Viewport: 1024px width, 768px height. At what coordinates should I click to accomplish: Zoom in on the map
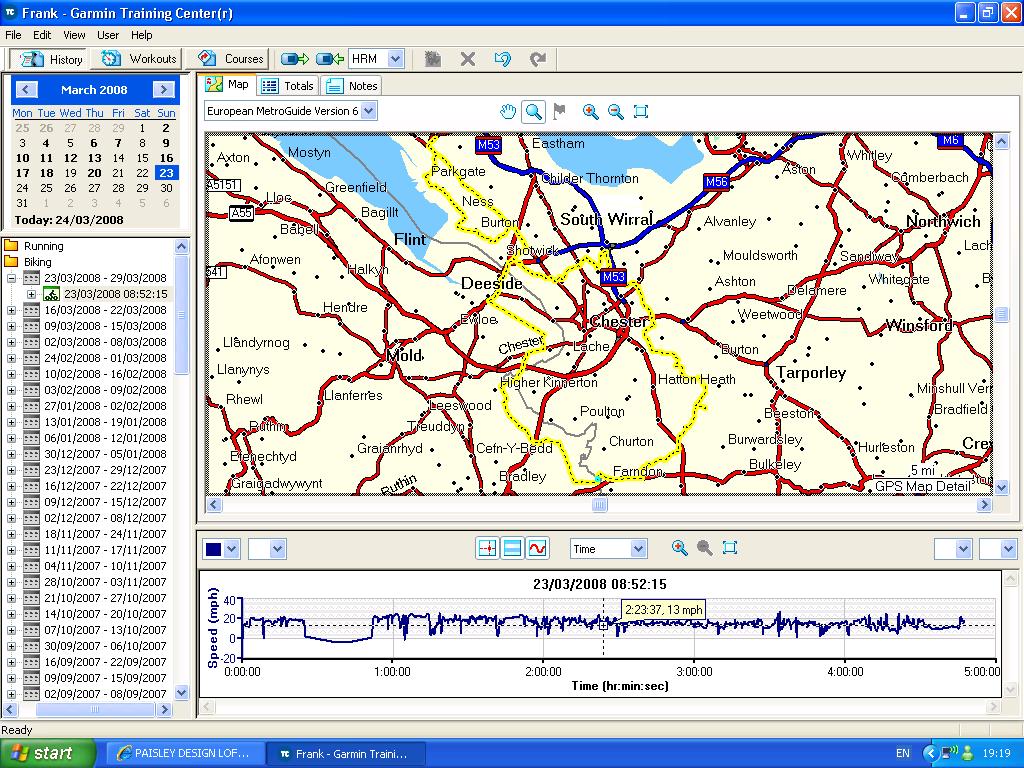click(590, 112)
